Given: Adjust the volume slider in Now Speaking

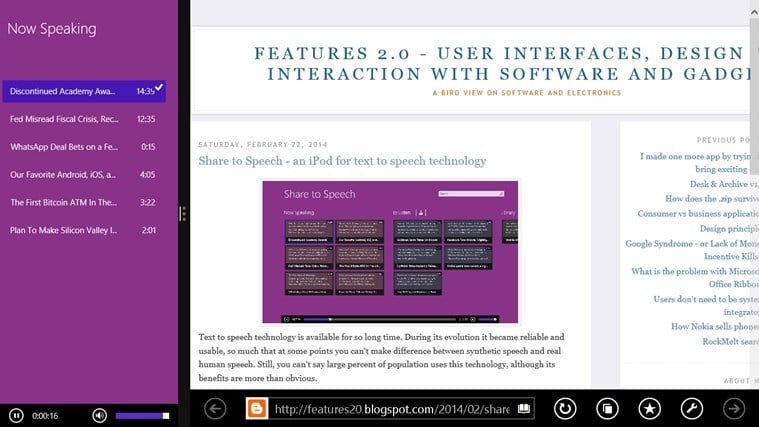Looking at the screenshot, I should (x=142, y=415).
